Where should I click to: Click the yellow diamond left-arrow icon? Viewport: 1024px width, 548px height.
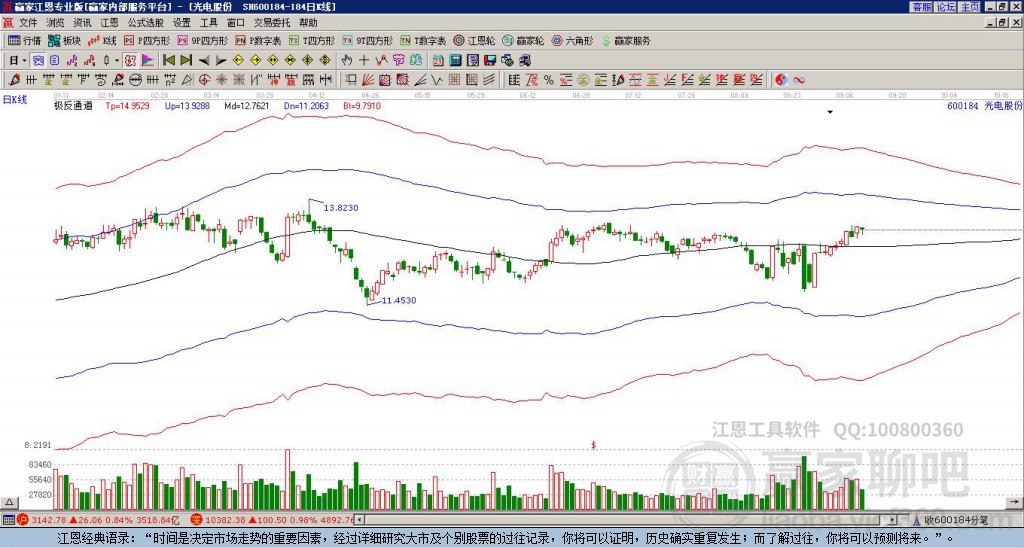pos(238,60)
